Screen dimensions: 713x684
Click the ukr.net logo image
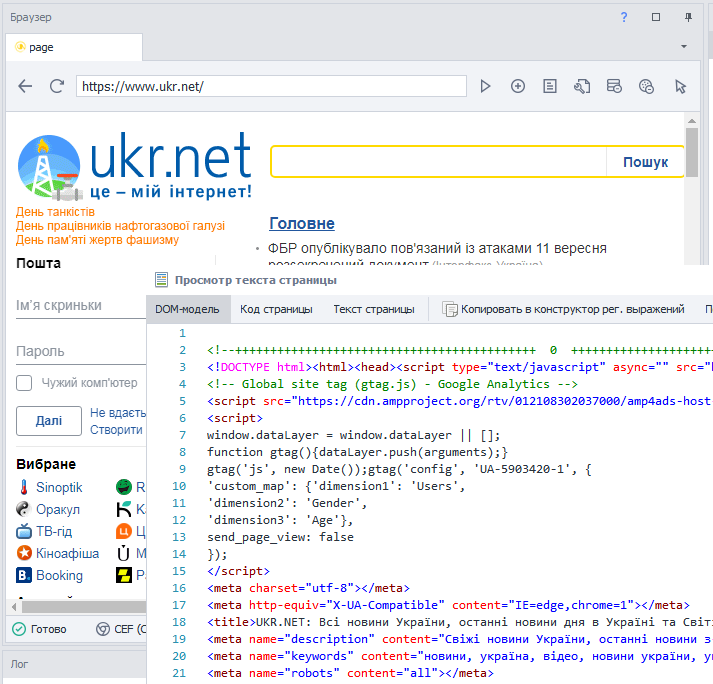134,166
